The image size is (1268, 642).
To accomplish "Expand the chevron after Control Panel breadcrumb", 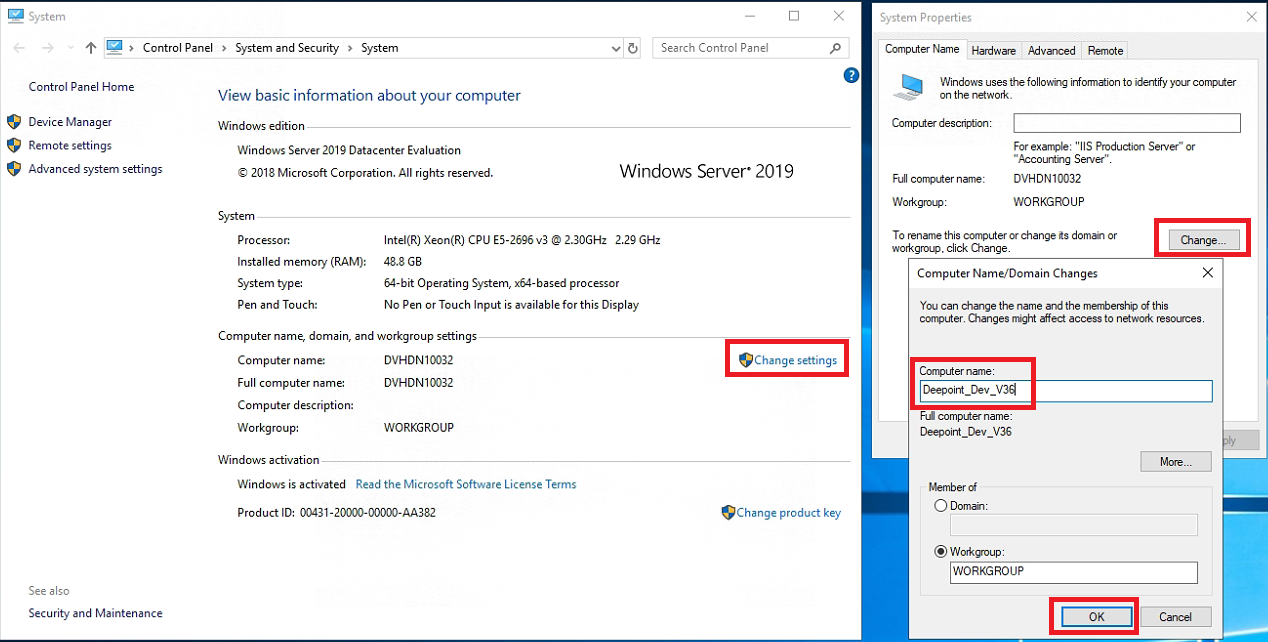I will (x=225, y=48).
